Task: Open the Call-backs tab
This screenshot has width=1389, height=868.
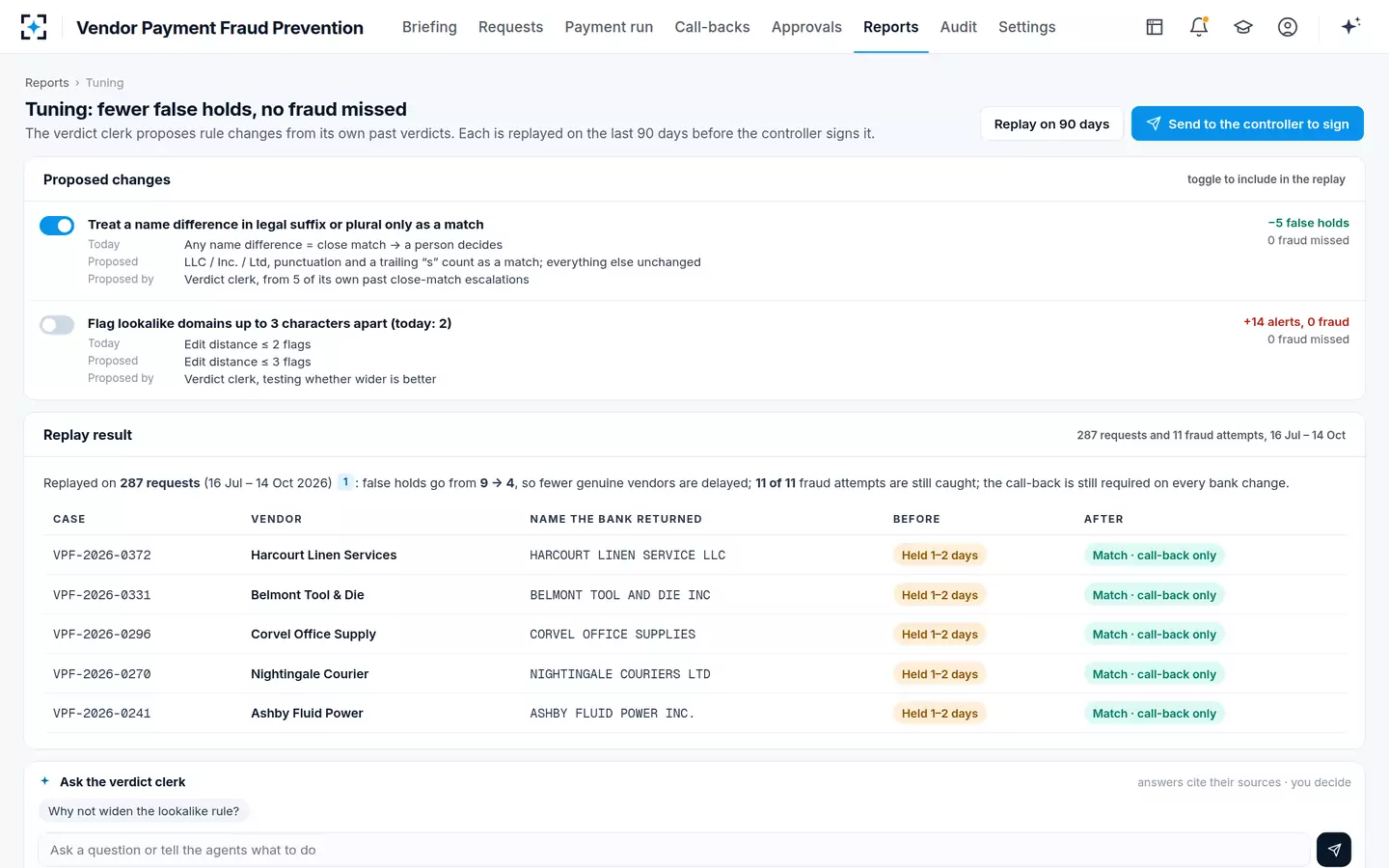Action: click(712, 27)
